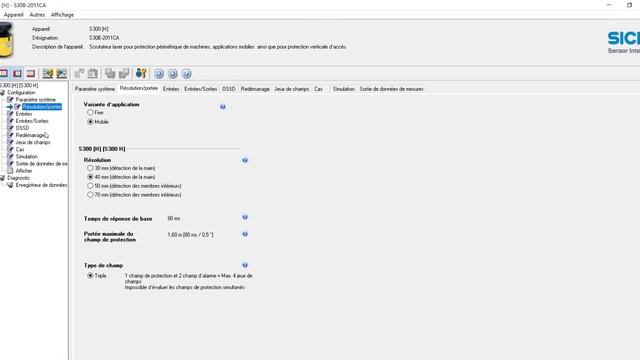Open help icon for Résolution
The height and width of the screenshot is (360, 640).
point(245,160)
